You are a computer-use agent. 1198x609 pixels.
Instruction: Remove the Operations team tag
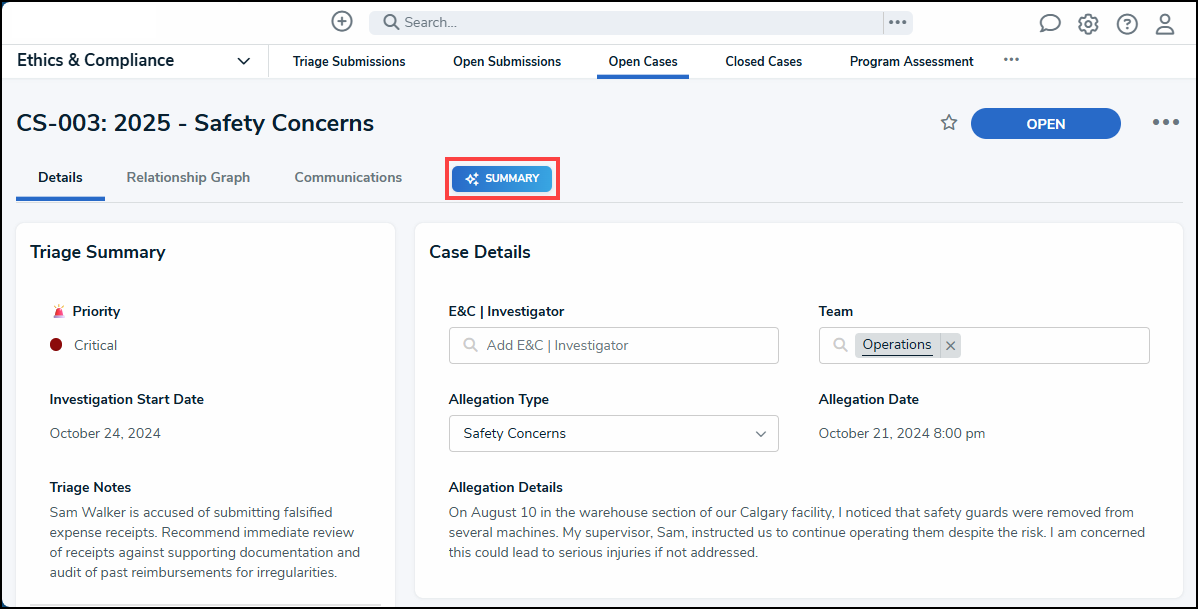click(x=951, y=345)
